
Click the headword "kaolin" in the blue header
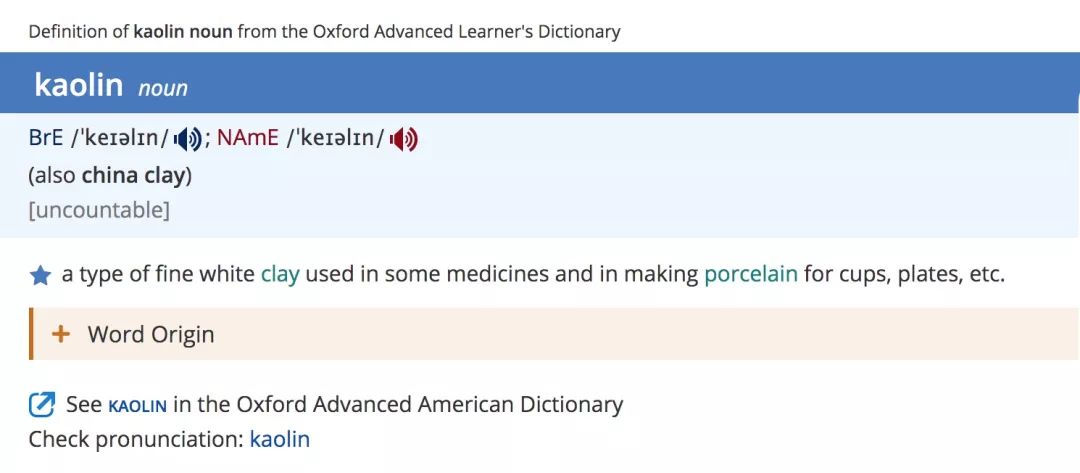[x=78, y=86]
